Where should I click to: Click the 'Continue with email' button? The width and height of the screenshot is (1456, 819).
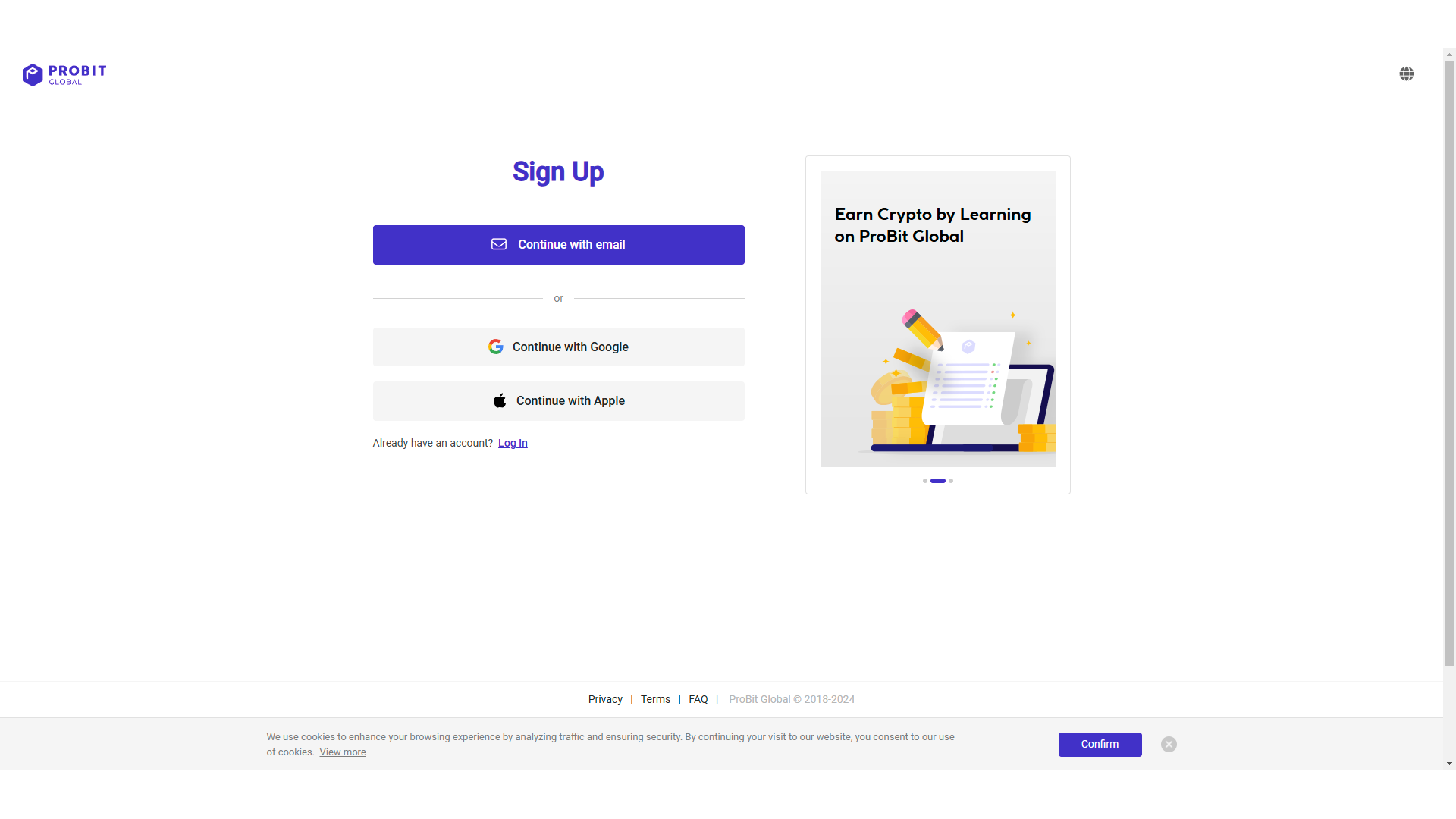558,244
